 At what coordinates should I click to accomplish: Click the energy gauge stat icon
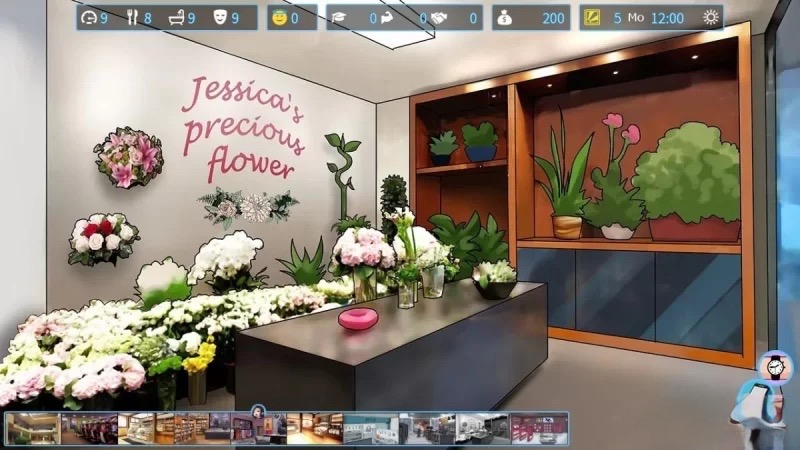tap(89, 17)
